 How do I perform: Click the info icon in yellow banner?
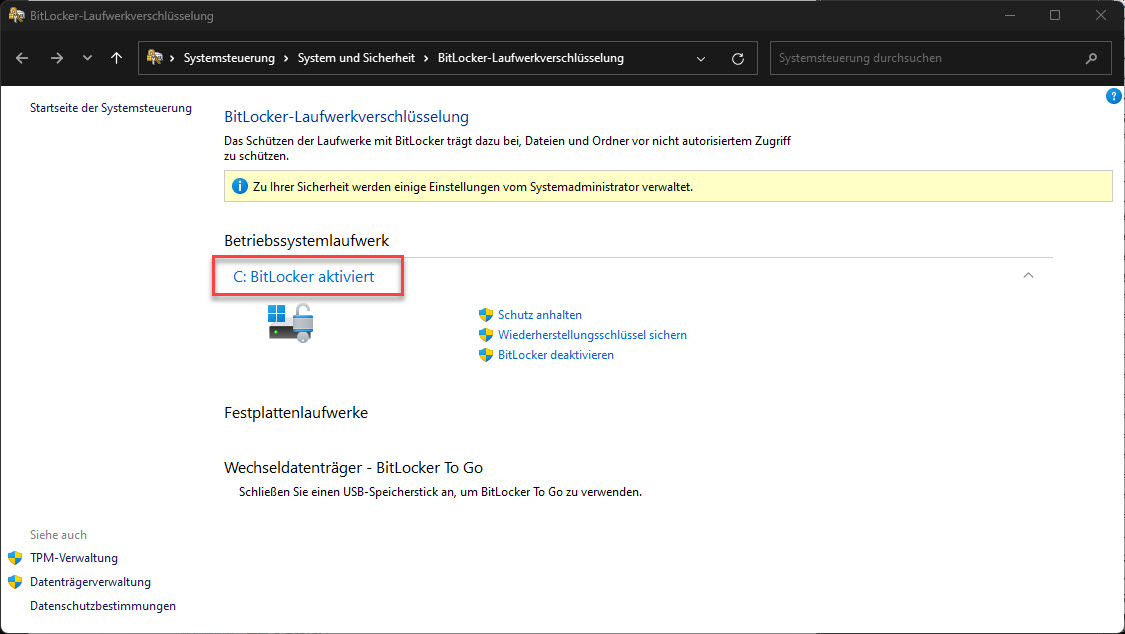(239, 186)
